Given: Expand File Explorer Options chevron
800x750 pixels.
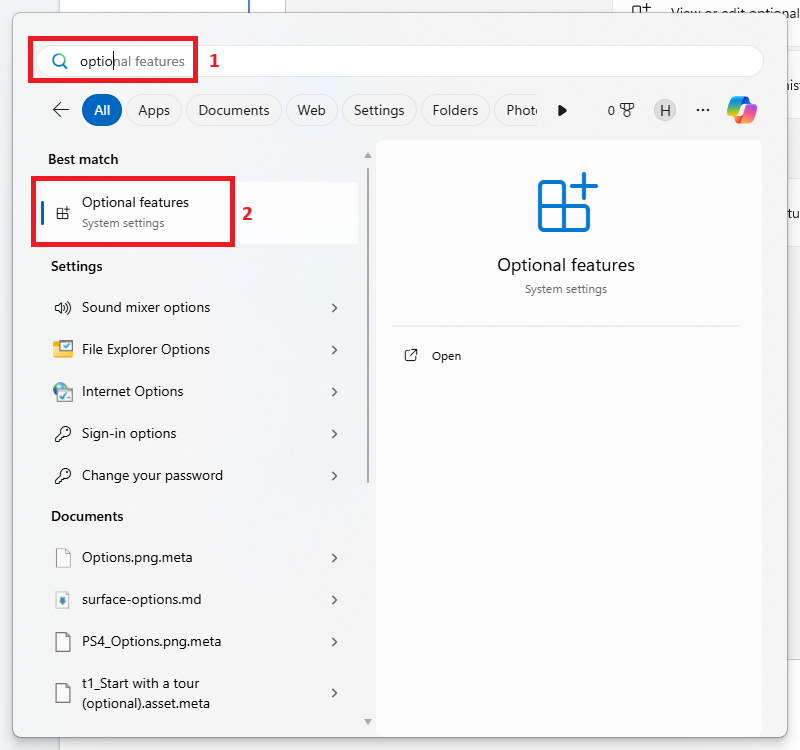Looking at the screenshot, I should (334, 349).
